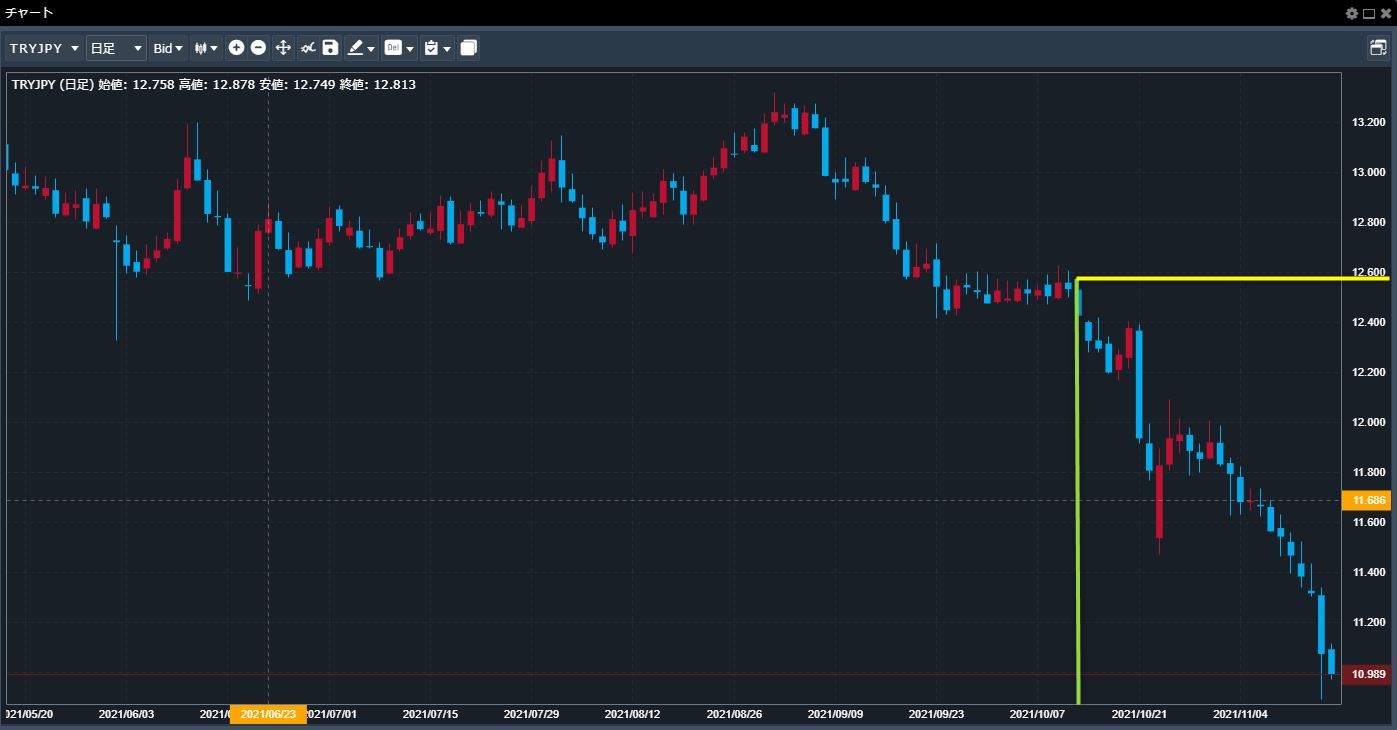
Task: Open the clipboard checklist template menu
Action: (436, 48)
